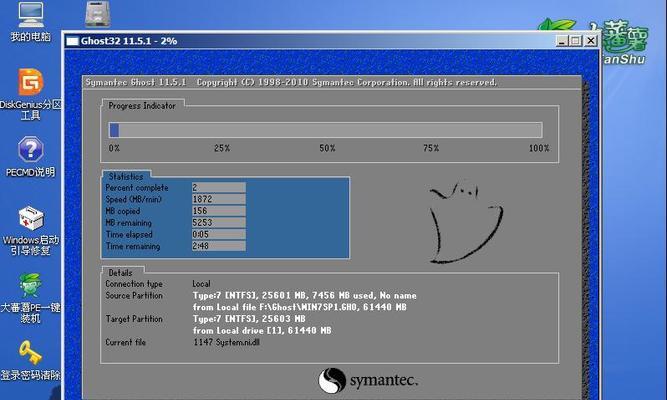Click the Percent complete value 2

pyautogui.click(x=219, y=188)
